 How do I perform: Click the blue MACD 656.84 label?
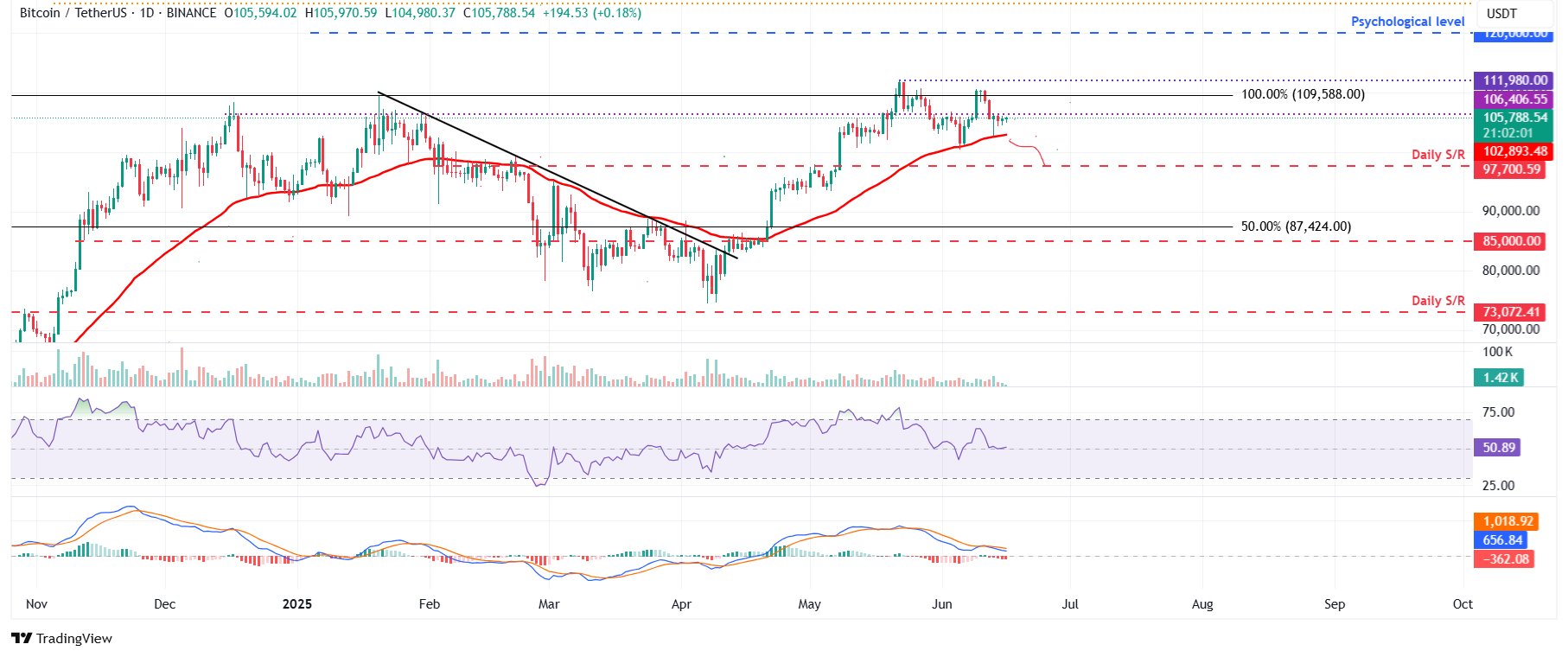1501,540
